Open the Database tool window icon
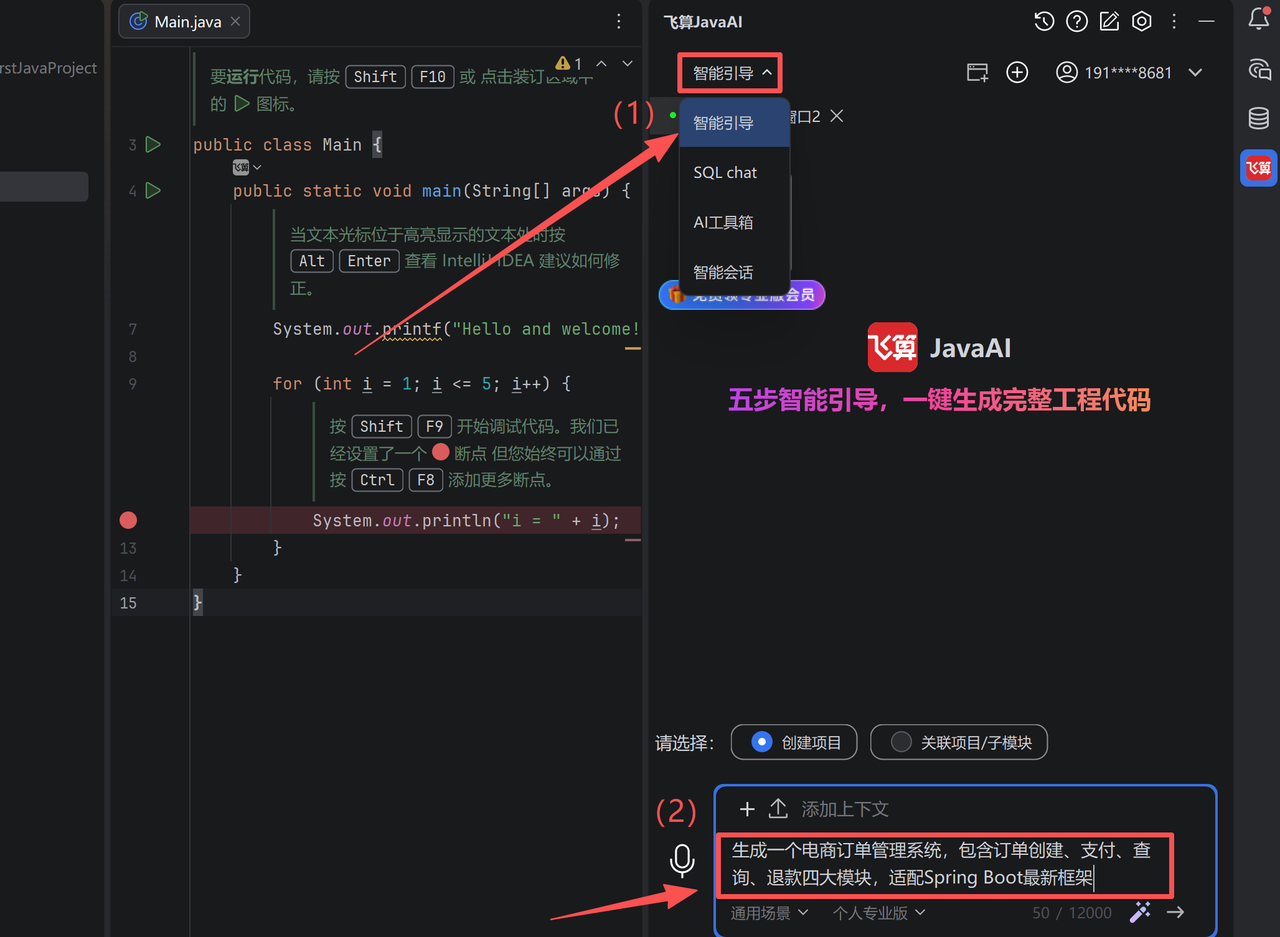Screen dimensions: 1280x937 (1259, 119)
